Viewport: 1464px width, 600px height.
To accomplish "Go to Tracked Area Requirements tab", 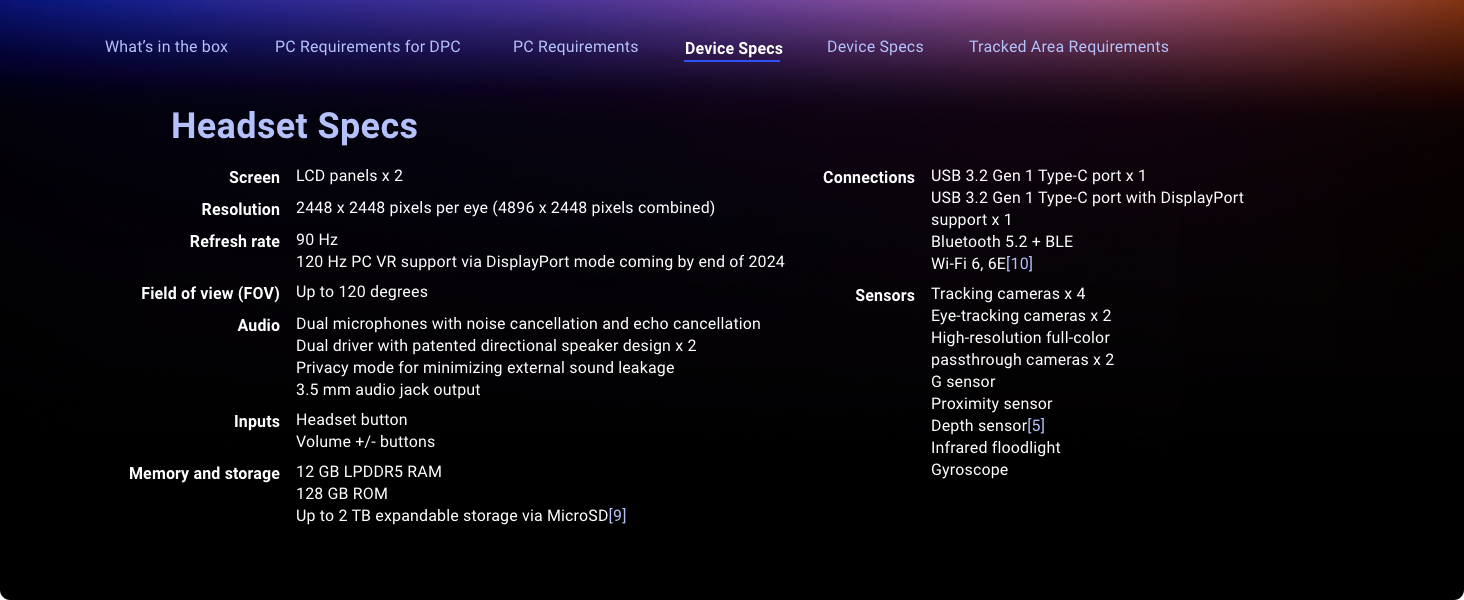I will tap(1068, 47).
